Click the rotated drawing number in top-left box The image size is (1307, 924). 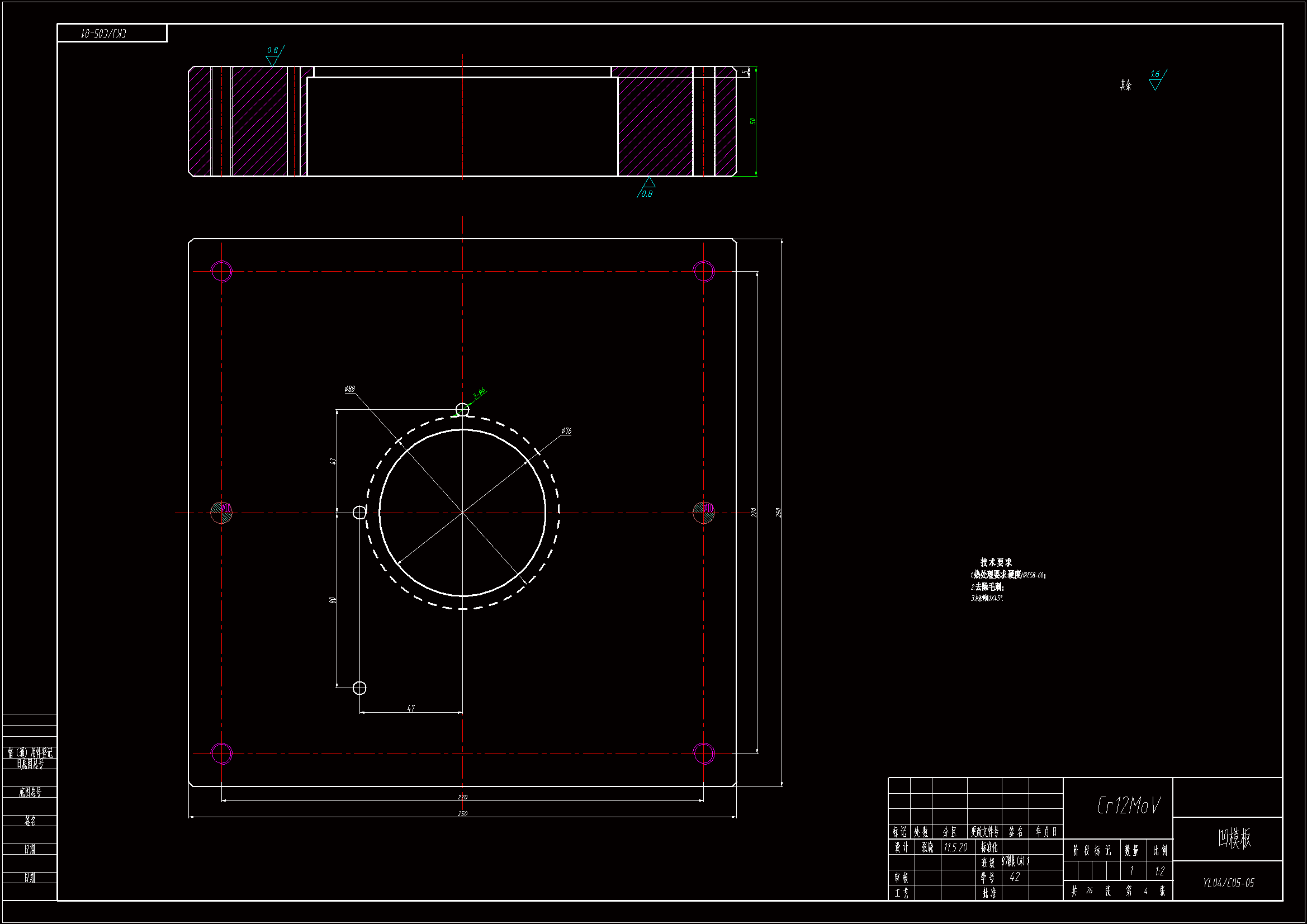point(103,34)
